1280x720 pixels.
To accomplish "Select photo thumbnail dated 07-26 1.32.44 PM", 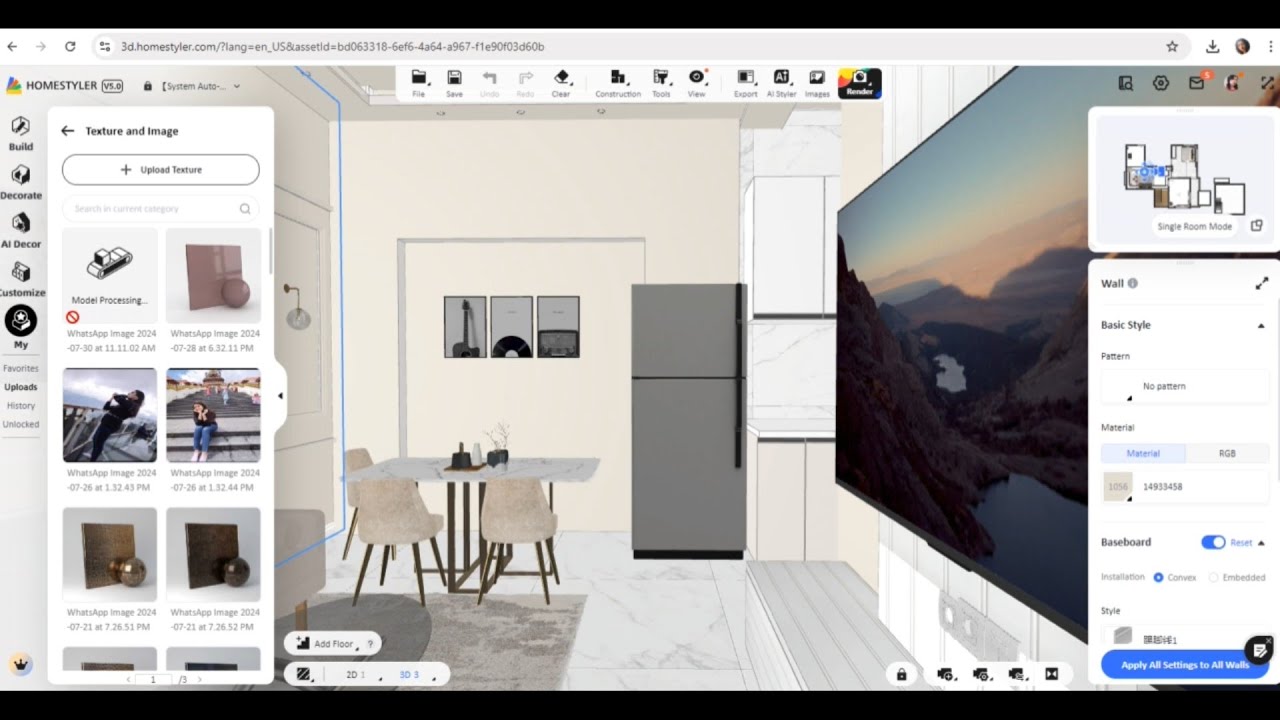I will 213,415.
